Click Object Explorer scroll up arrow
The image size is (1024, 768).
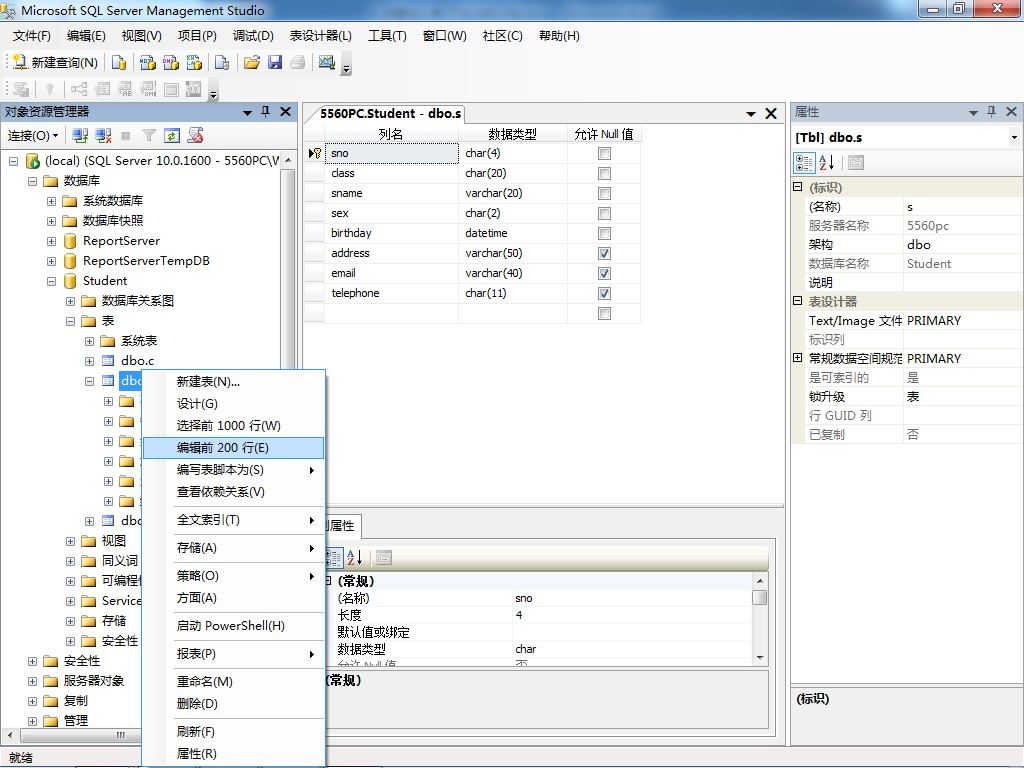288,161
